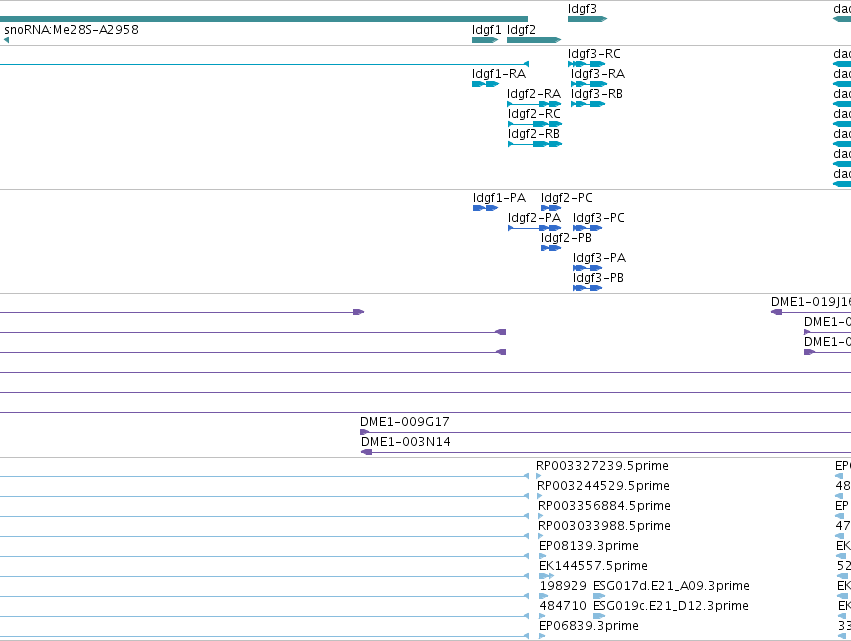Click the DME1-003N14 clone end arrow
Screen dimensions: 851x641
coord(366,452)
